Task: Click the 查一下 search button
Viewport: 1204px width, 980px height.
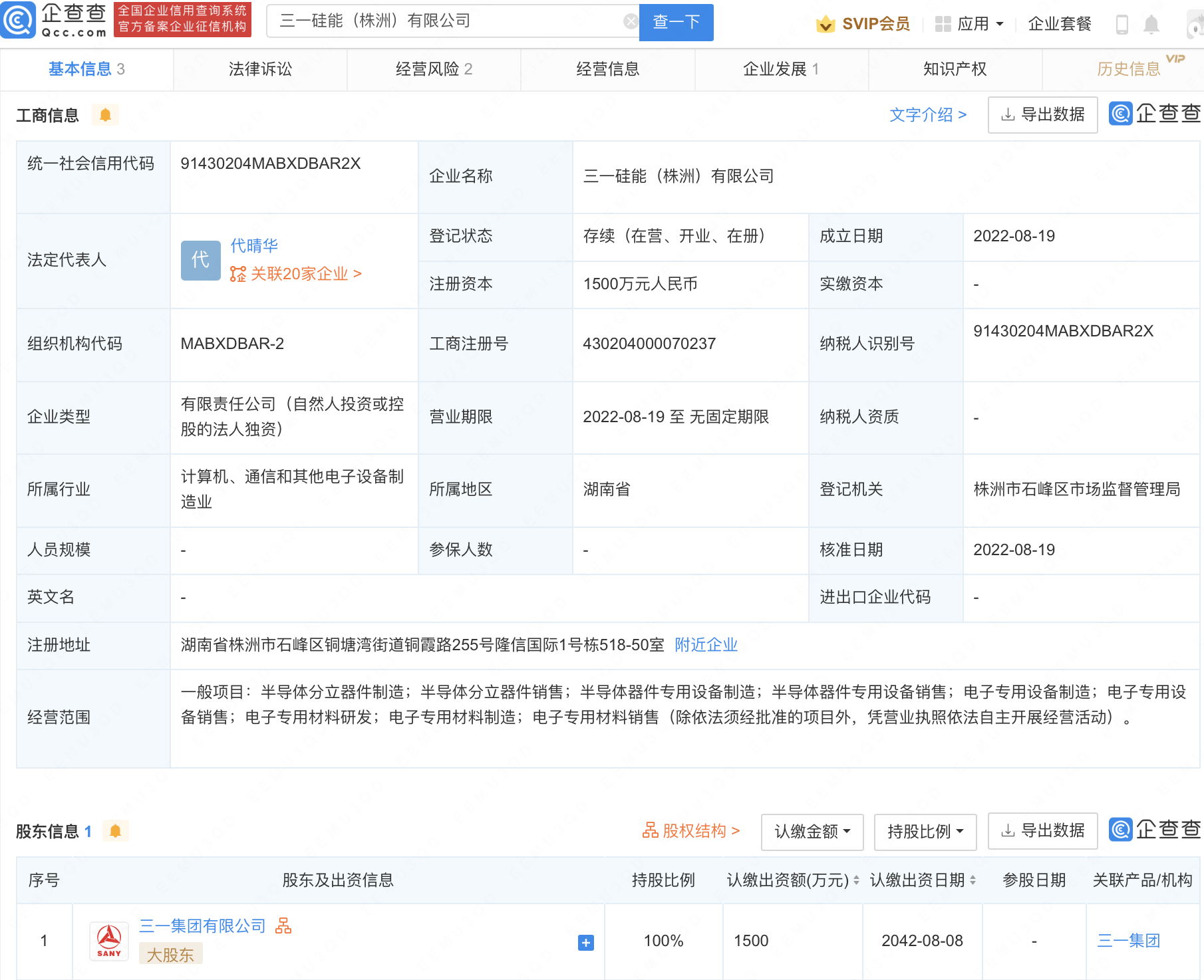Action: point(676,22)
